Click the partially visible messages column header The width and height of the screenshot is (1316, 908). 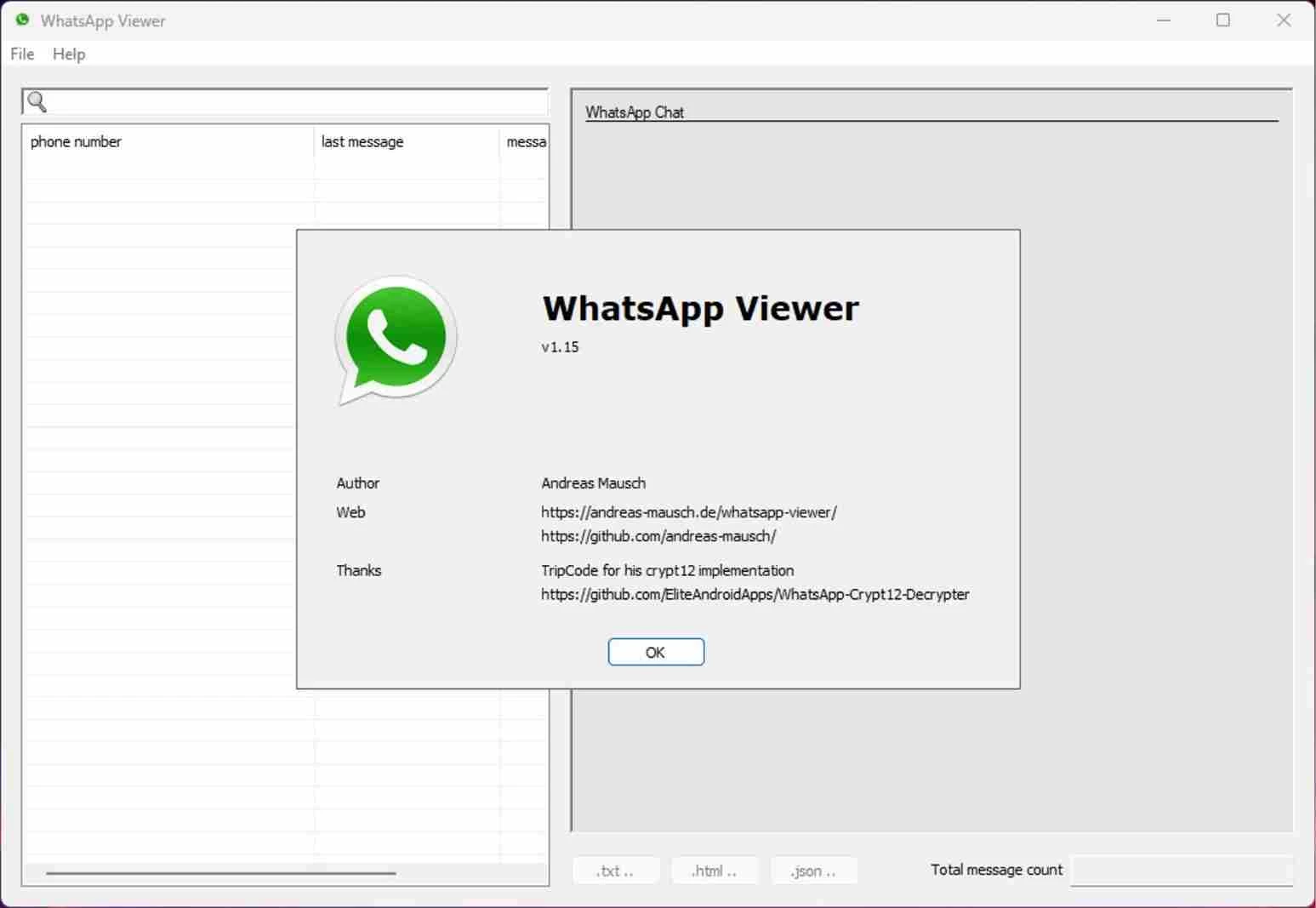point(525,142)
